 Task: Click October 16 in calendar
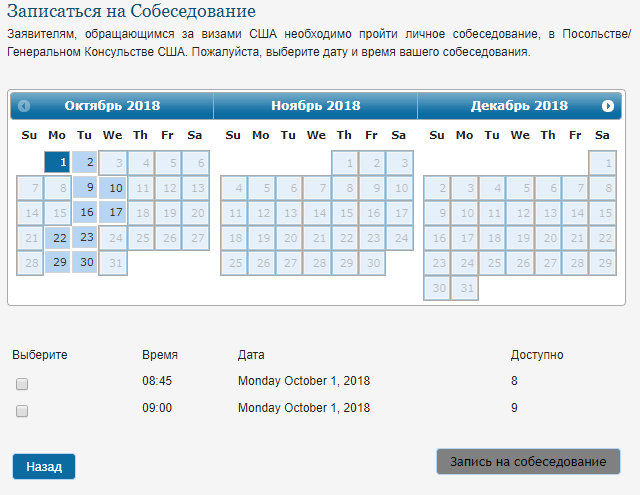[x=85, y=212]
